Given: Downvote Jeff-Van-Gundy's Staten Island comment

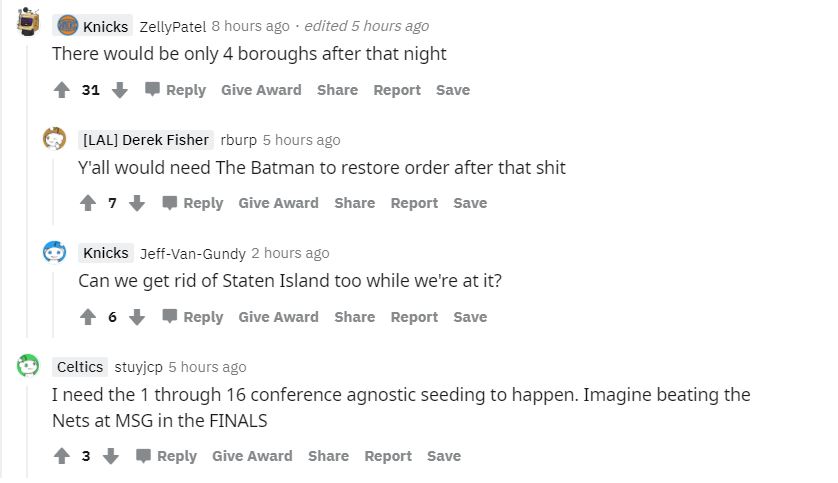Looking at the screenshot, I should [137, 317].
